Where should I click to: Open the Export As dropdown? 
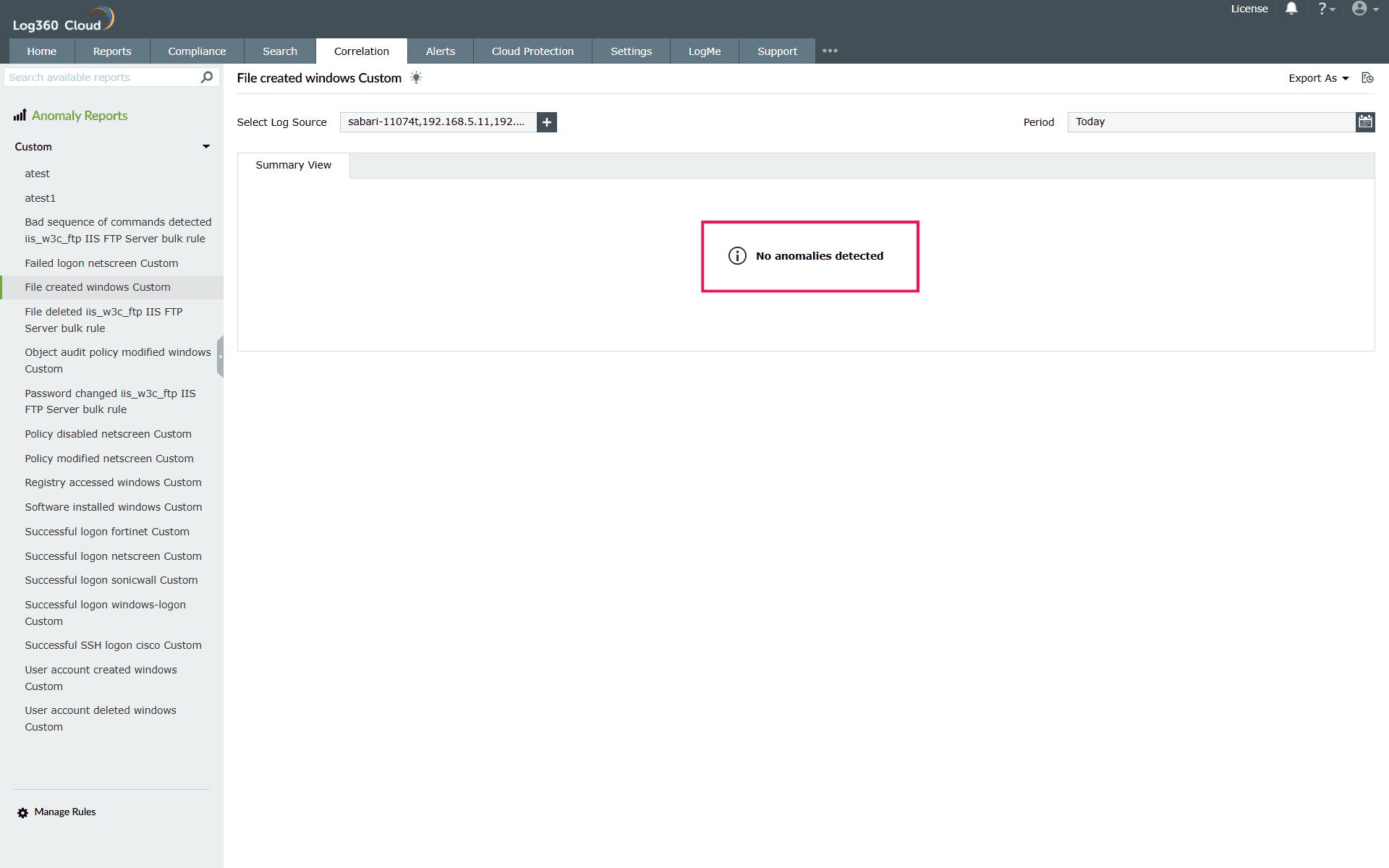pos(1317,78)
